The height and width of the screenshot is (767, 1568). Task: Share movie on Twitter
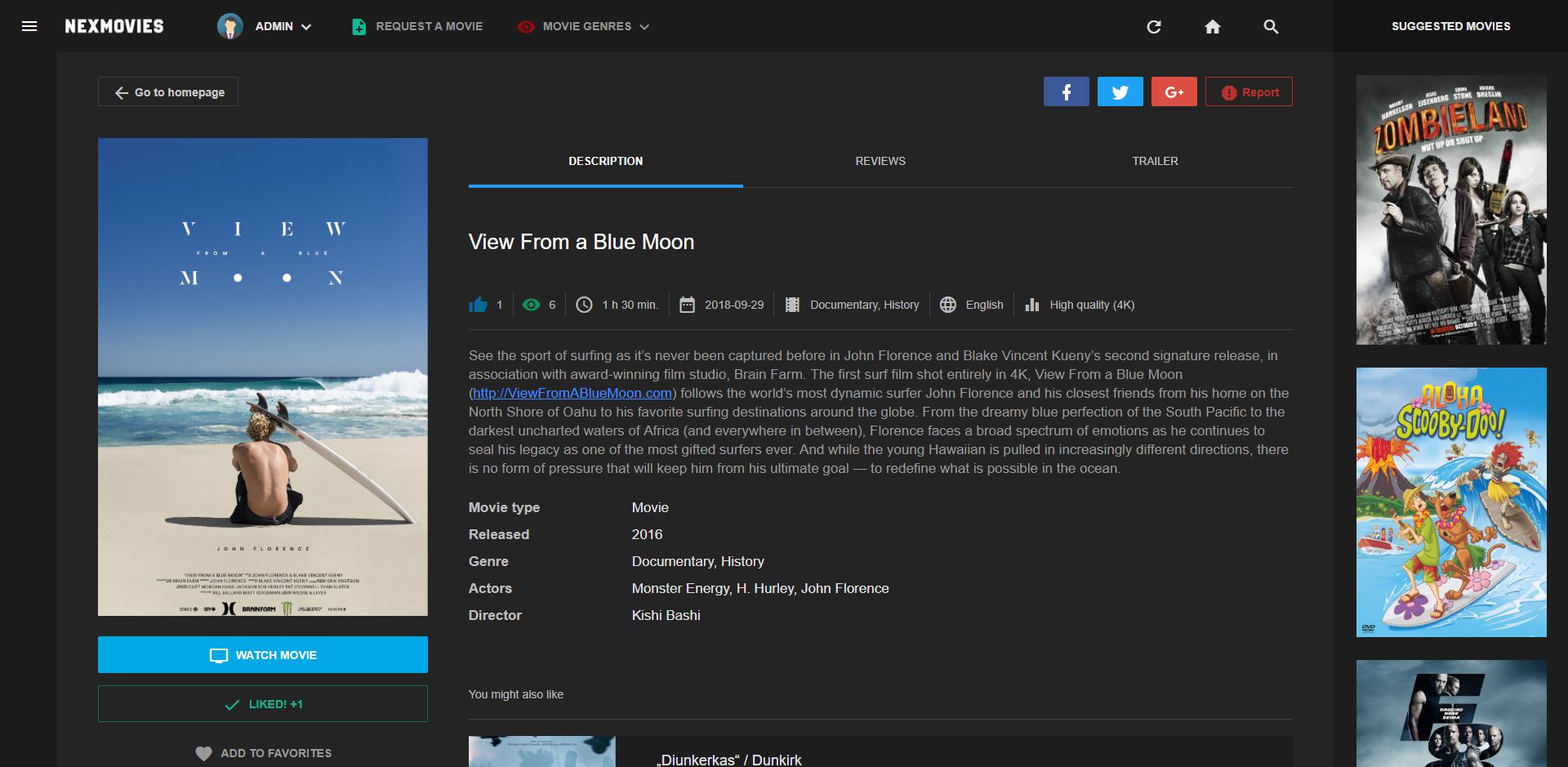1120,91
